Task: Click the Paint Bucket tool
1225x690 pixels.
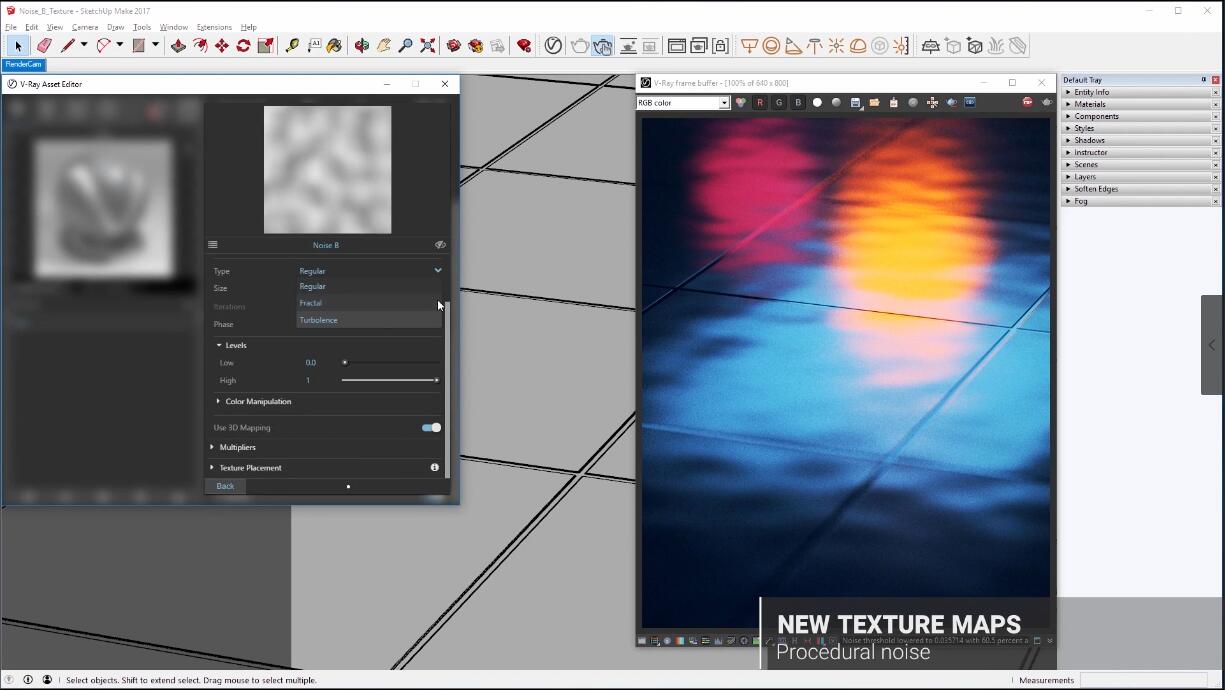Action: pyautogui.click(x=334, y=46)
